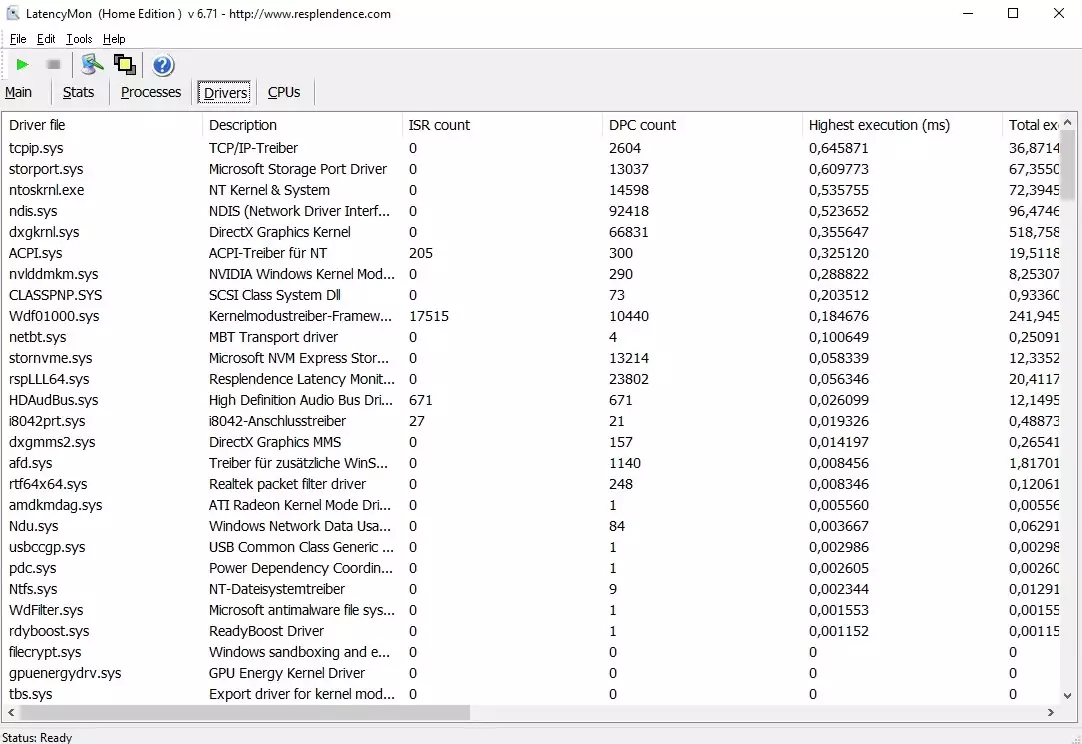Screen dimensions: 1082x744
Task: Click the horizontal scrollbar right arrow
Action: 1051,712
